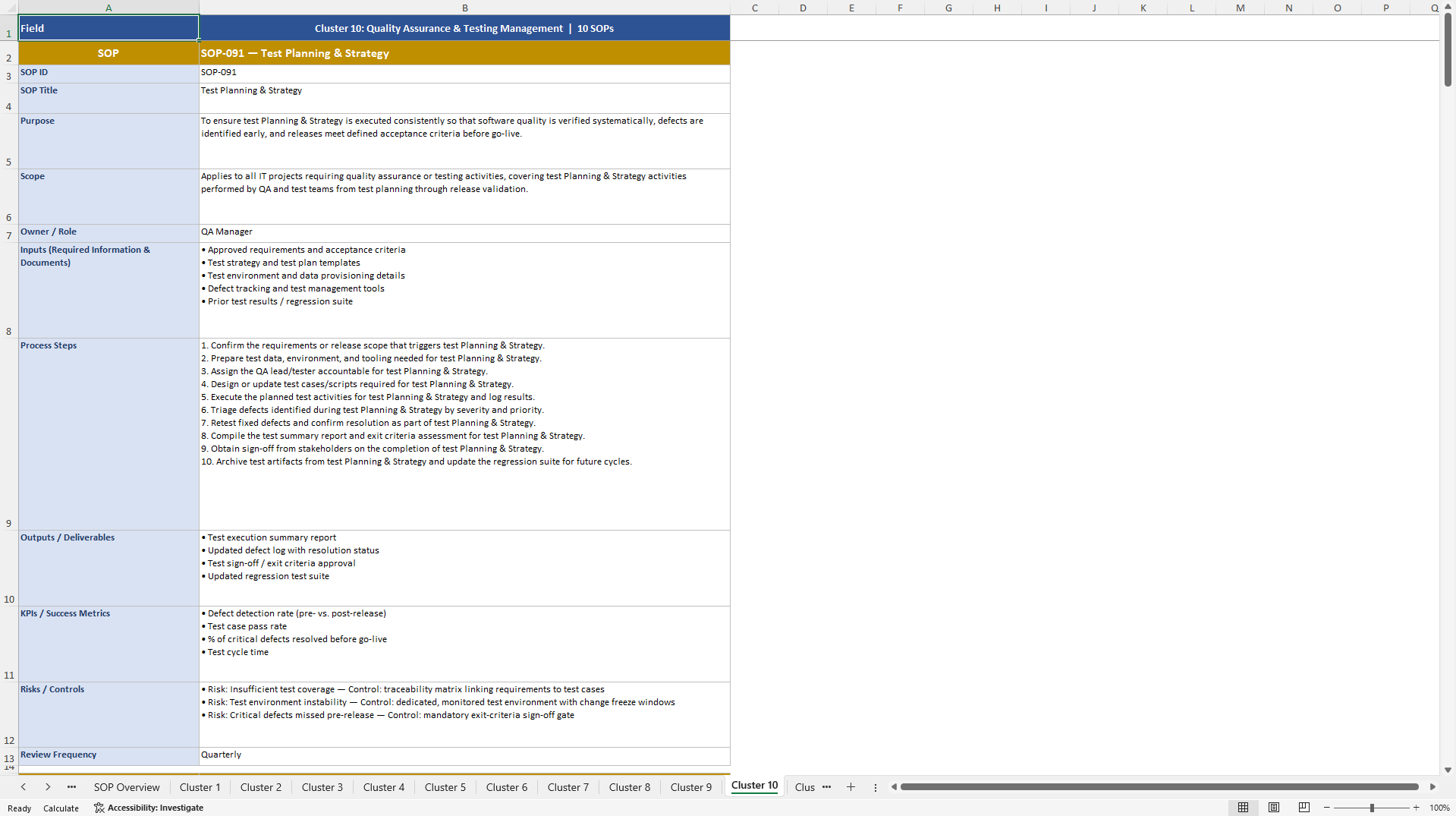Image resolution: width=1456 pixels, height=816 pixels.
Task: Click the vertical scrollbar thumb
Action: click(1448, 50)
